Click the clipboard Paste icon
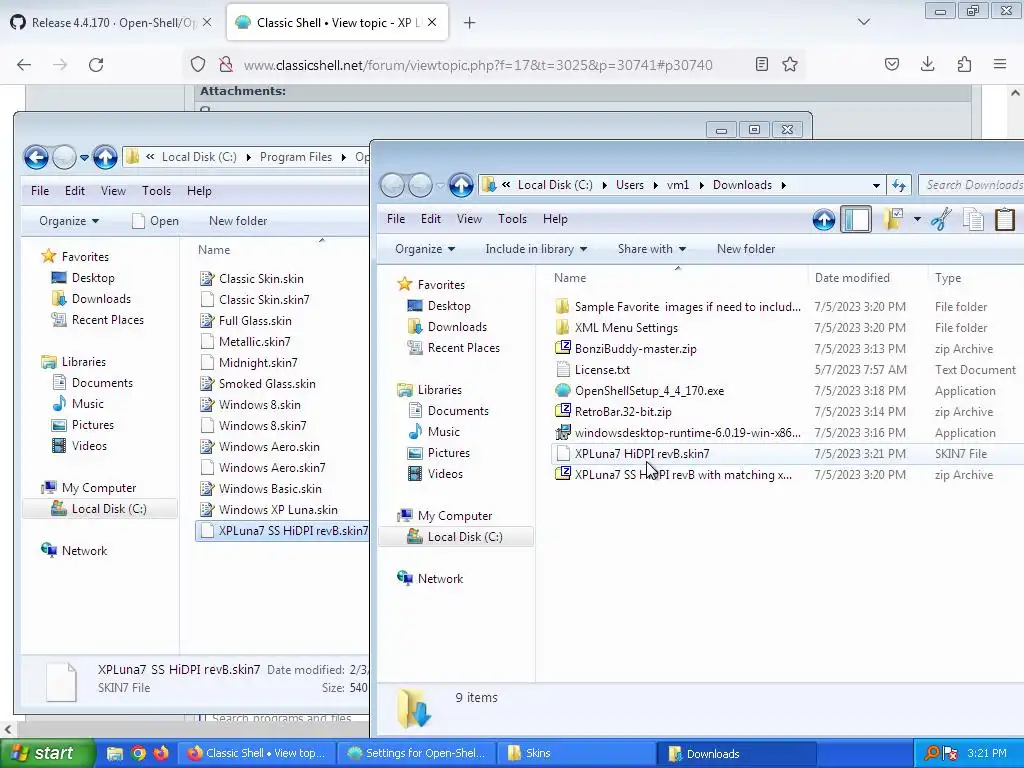Image resolution: width=1024 pixels, height=768 pixels. tap(1005, 219)
